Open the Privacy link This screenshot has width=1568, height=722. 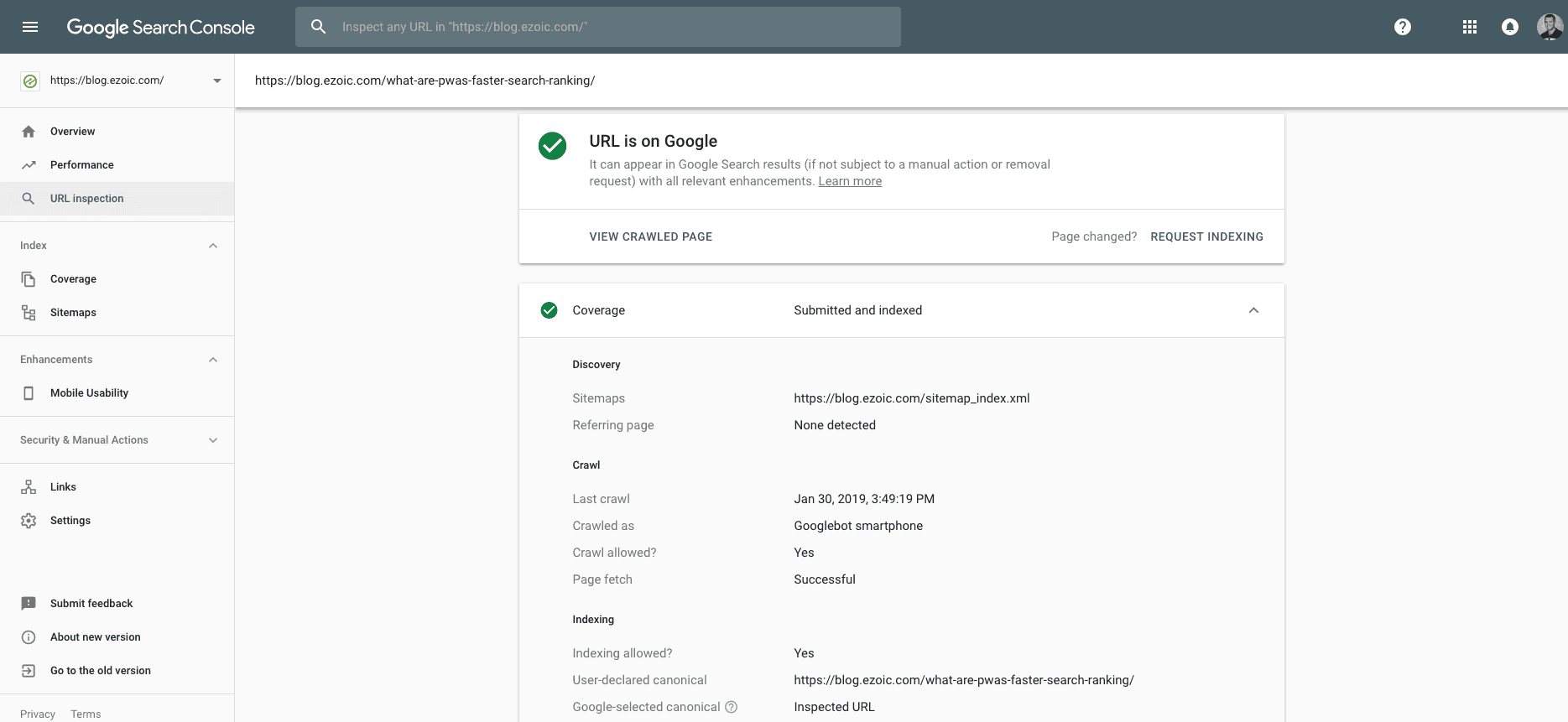[x=38, y=714]
